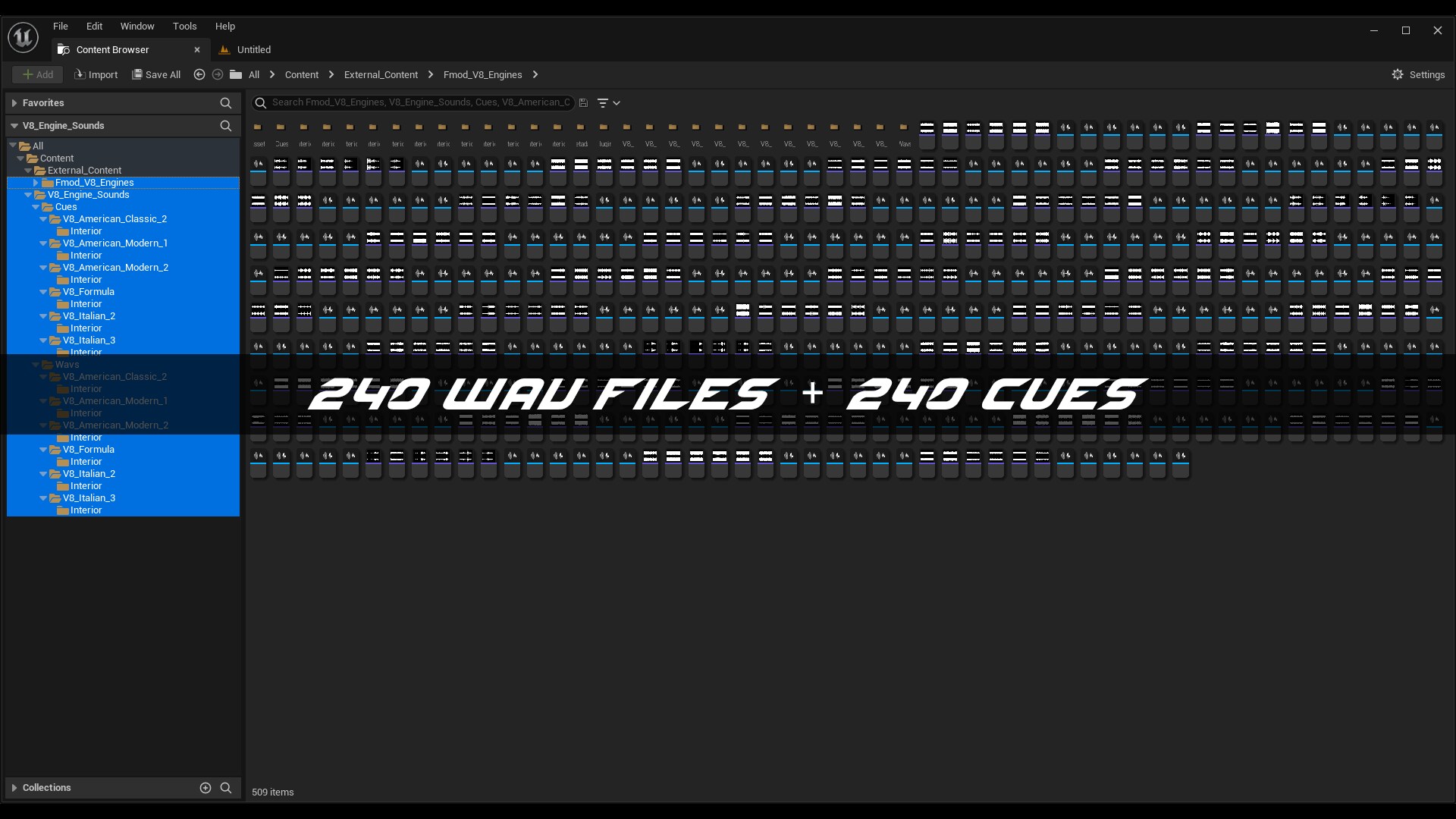1456x819 pixels.
Task: Open the Tools menu
Action: point(184,26)
